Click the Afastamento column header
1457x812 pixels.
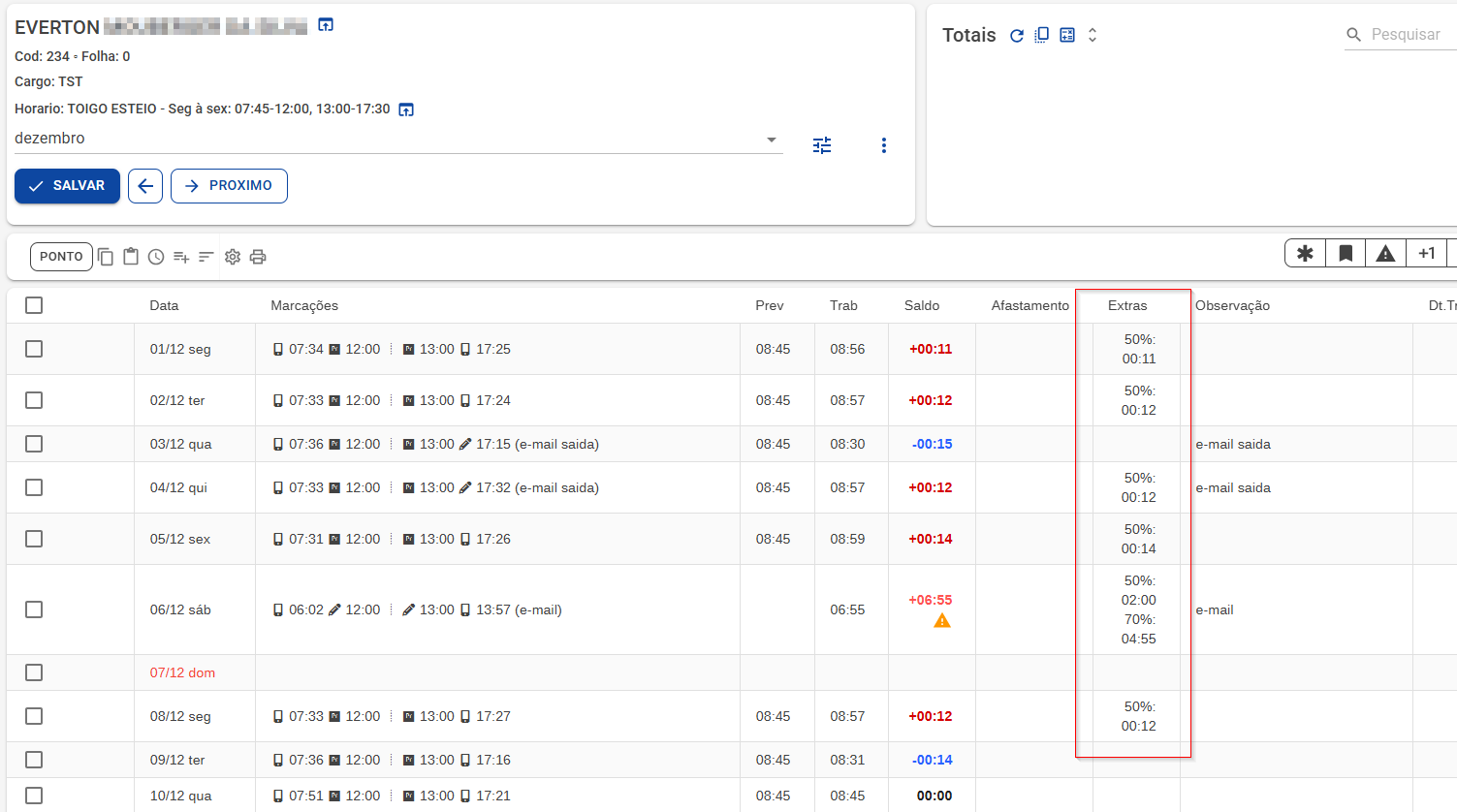tap(1029, 305)
